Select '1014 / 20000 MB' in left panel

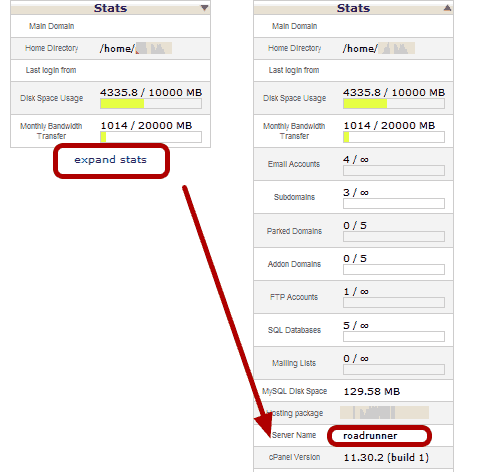point(146,125)
